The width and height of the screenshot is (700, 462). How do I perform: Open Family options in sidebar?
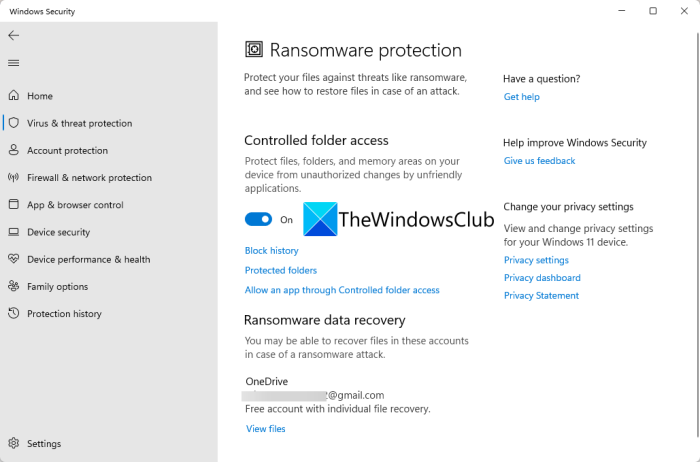(57, 286)
